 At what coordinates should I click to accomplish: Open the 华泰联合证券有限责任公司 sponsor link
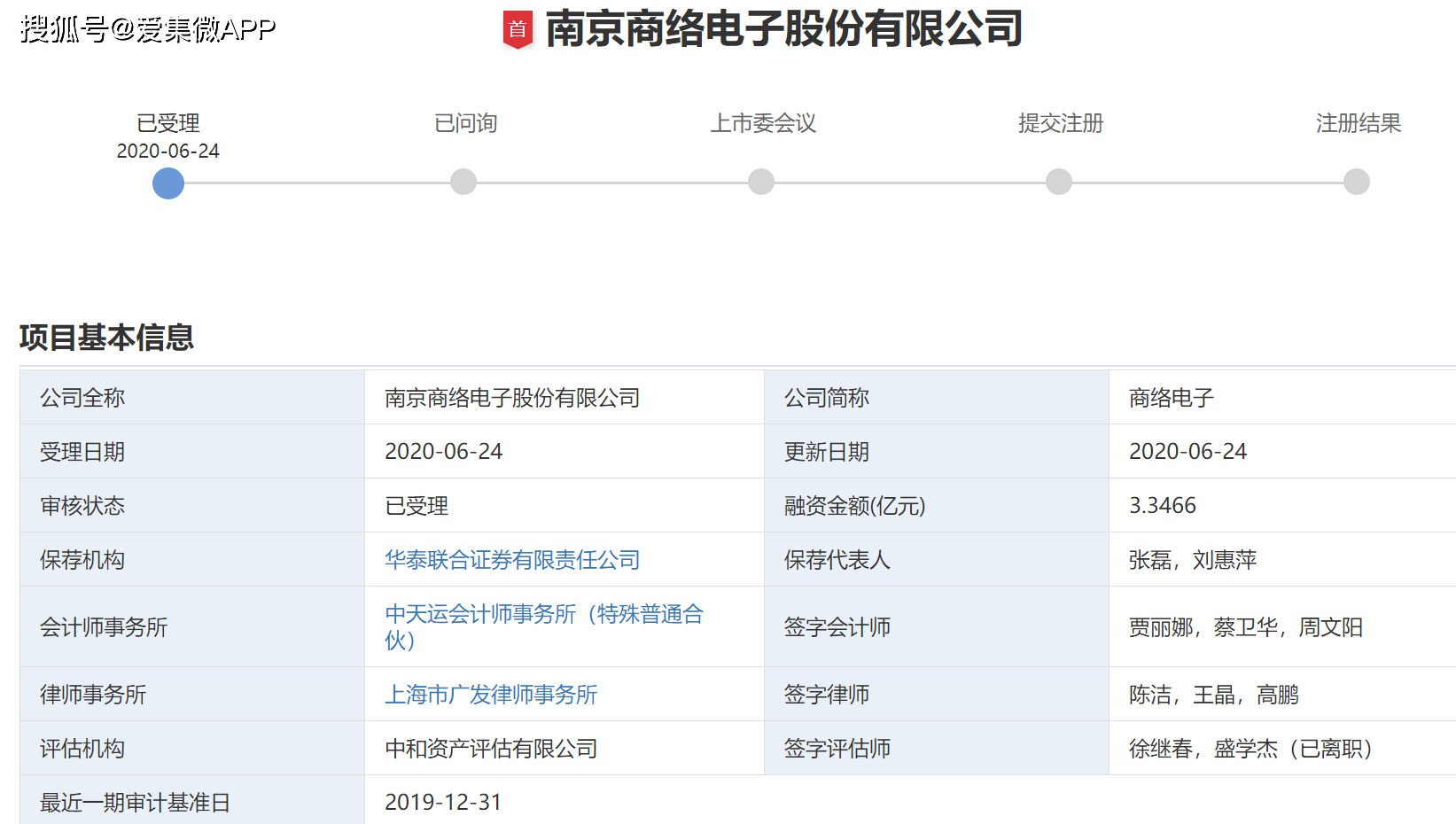[512, 560]
